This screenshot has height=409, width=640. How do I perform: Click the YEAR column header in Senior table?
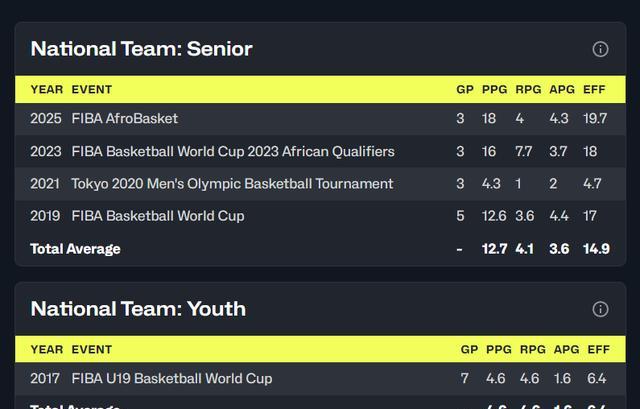point(47,89)
